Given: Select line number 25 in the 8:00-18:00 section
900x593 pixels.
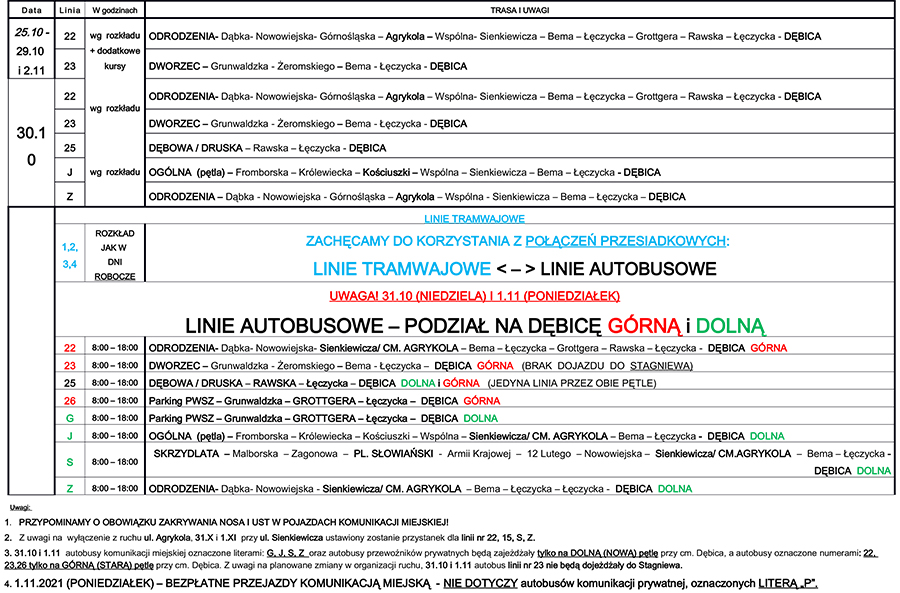Looking at the screenshot, I should click(x=70, y=383).
